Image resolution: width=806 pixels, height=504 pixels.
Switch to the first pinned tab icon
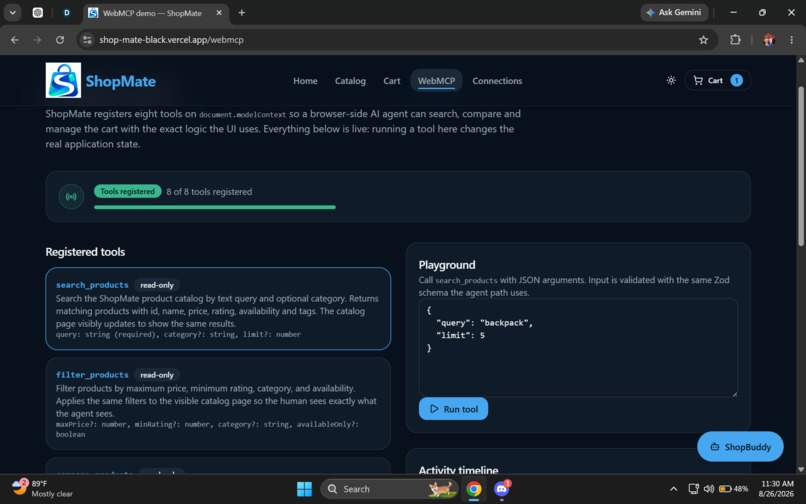coord(38,13)
